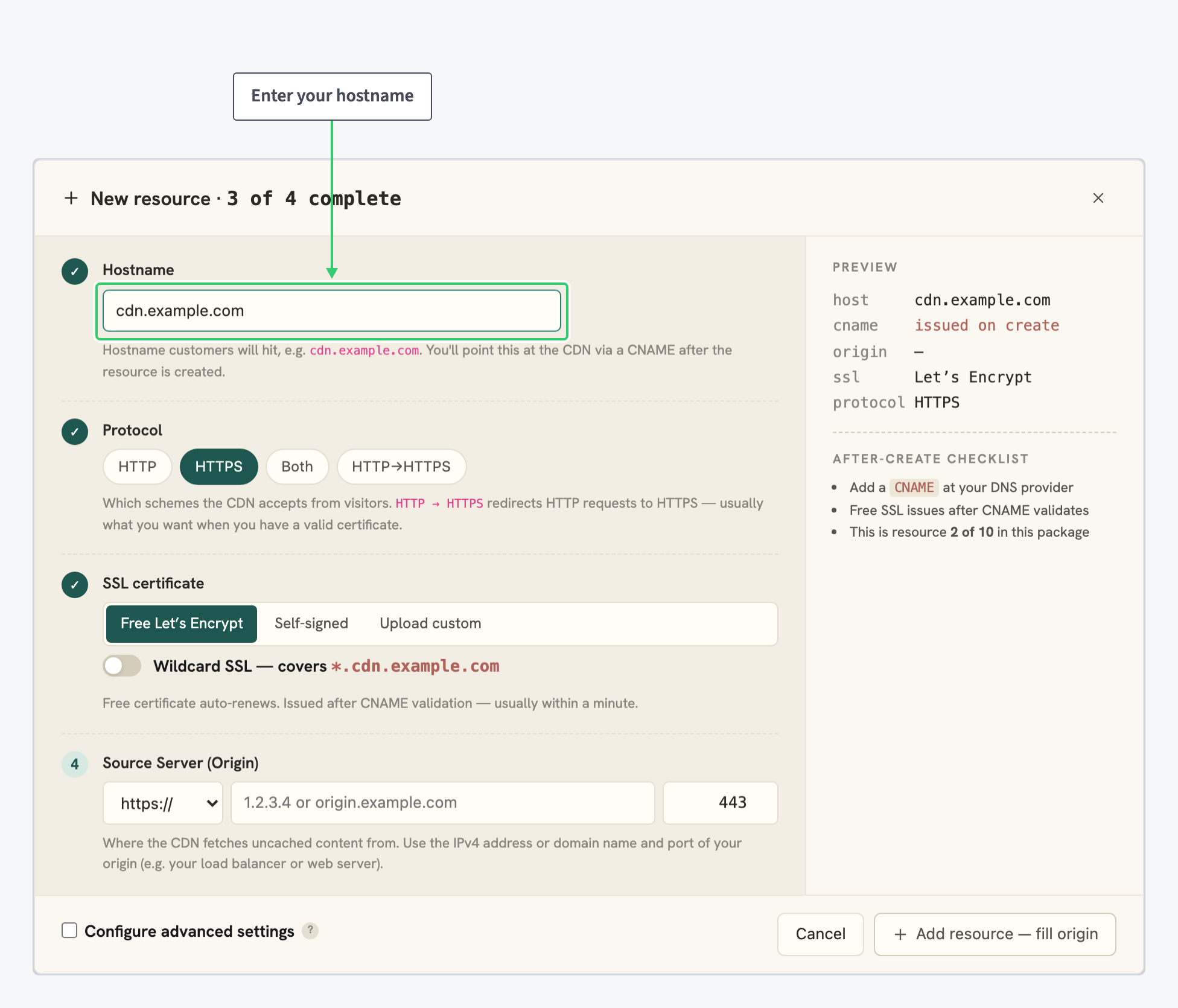Click the 'issued on create' cname value
The image size is (1178, 1008).
click(x=987, y=325)
